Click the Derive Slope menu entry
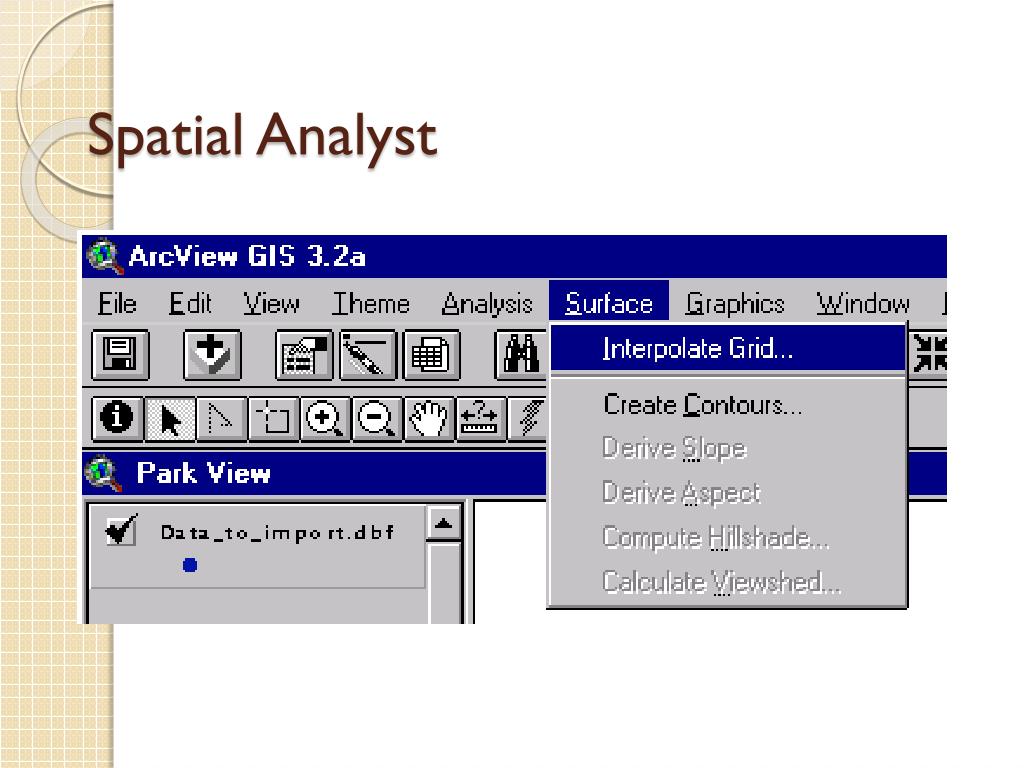This screenshot has height=768, width=1024. pos(728,449)
